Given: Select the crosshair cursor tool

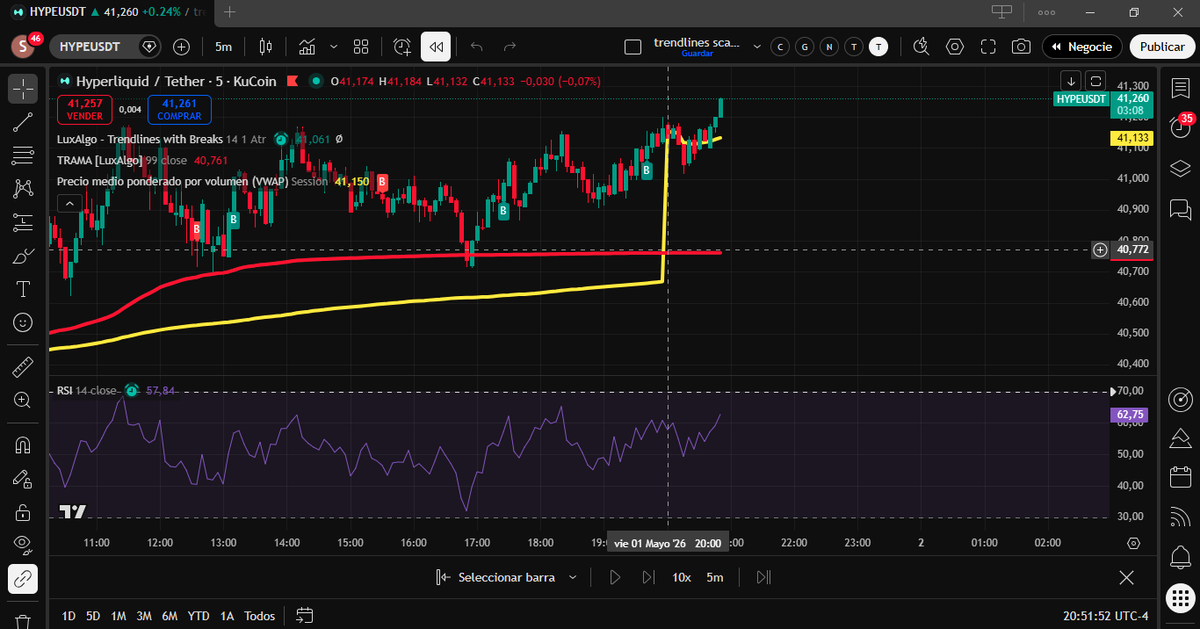Looking at the screenshot, I should point(23,88).
